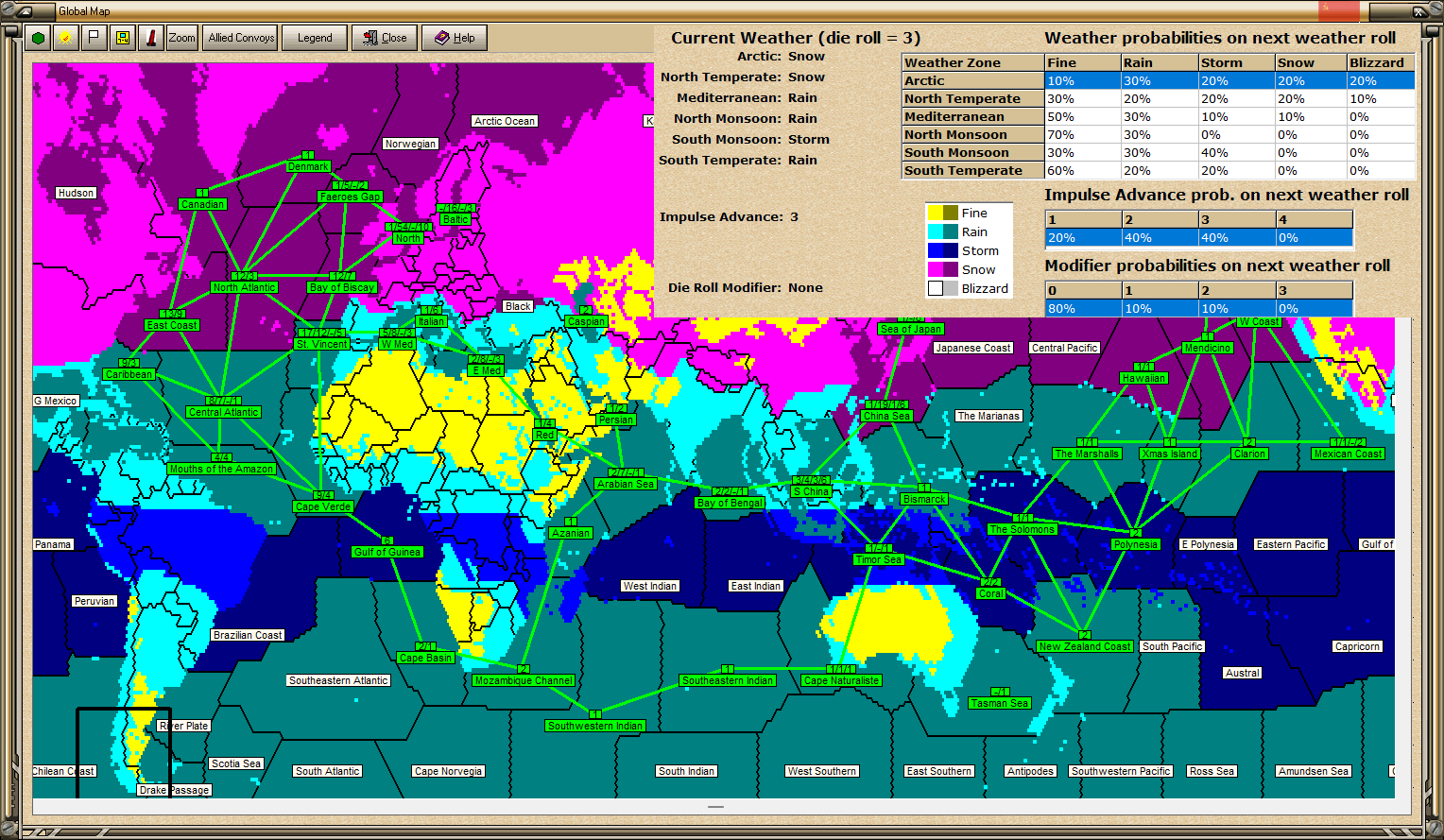The image size is (1444, 840).
Task: Click the Central Atlantic label
Action: (x=223, y=412)
